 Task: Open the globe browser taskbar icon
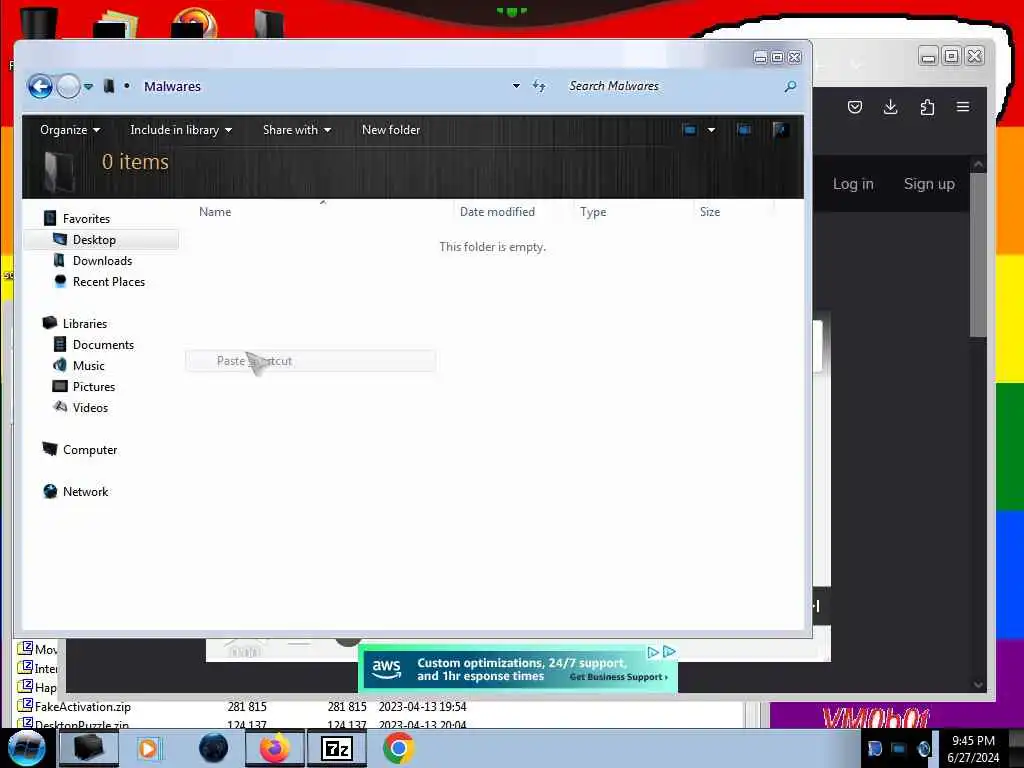click(213, 748)
